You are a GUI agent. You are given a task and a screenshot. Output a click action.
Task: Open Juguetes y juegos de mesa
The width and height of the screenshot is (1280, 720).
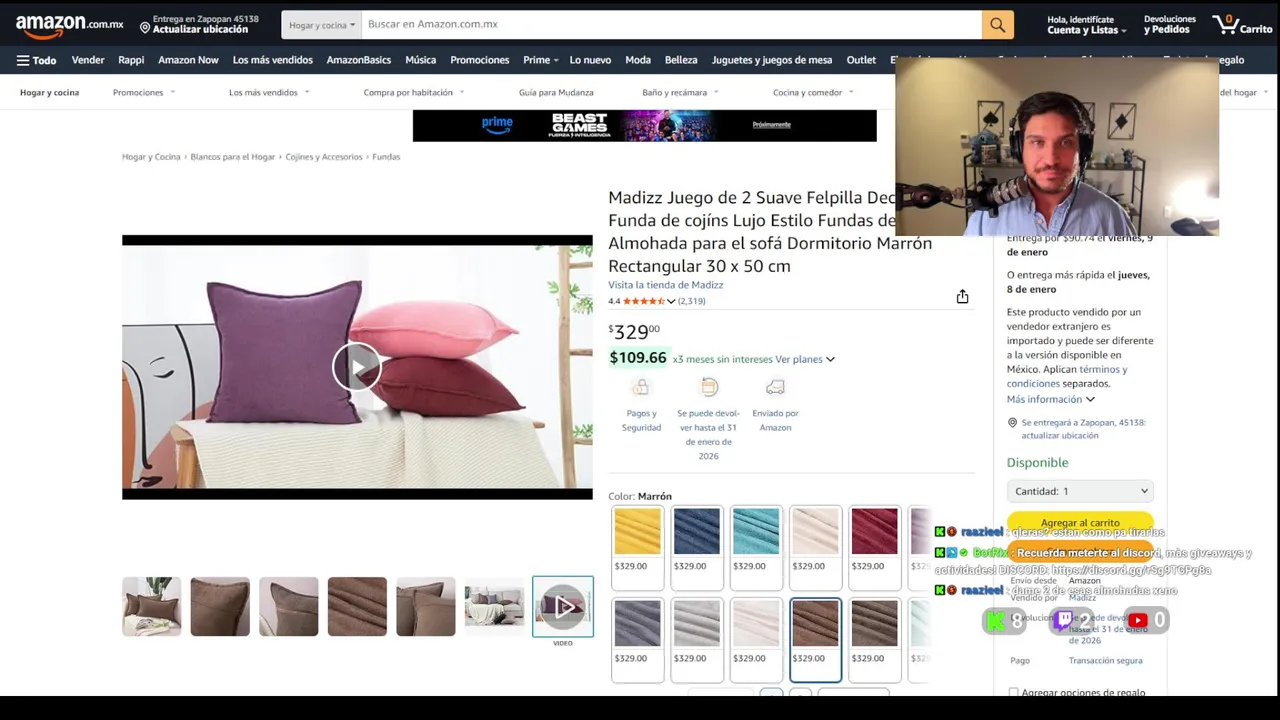coord(772,60)
